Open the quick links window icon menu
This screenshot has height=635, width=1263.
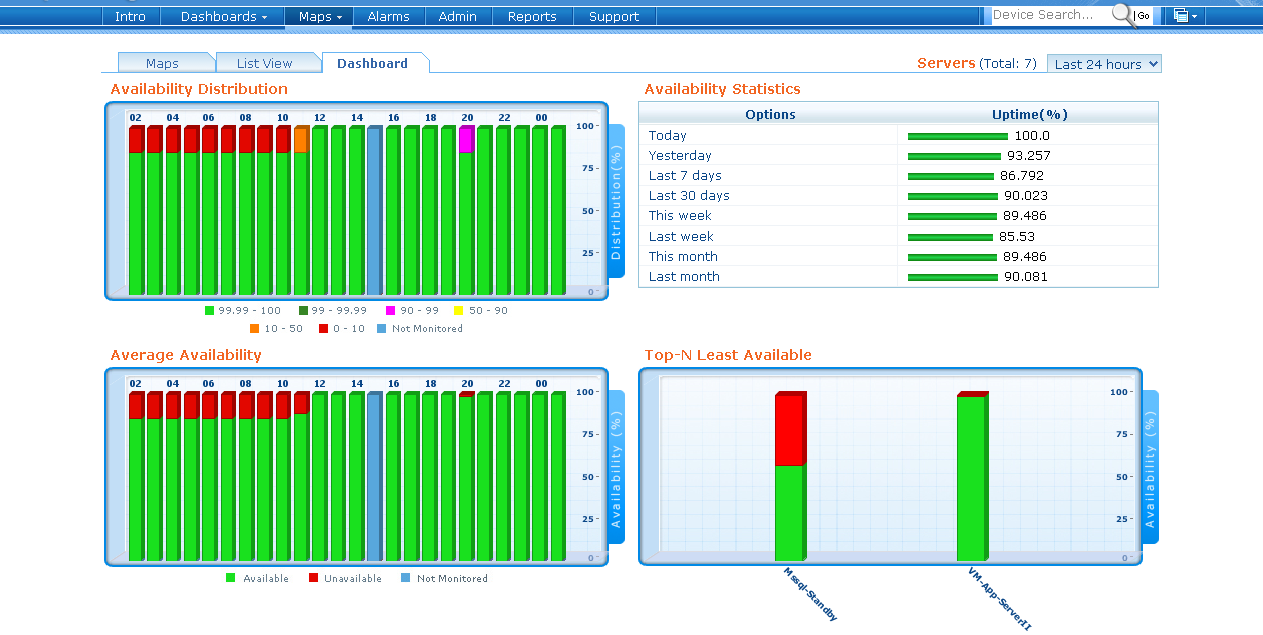click(x=1185, y=16)
